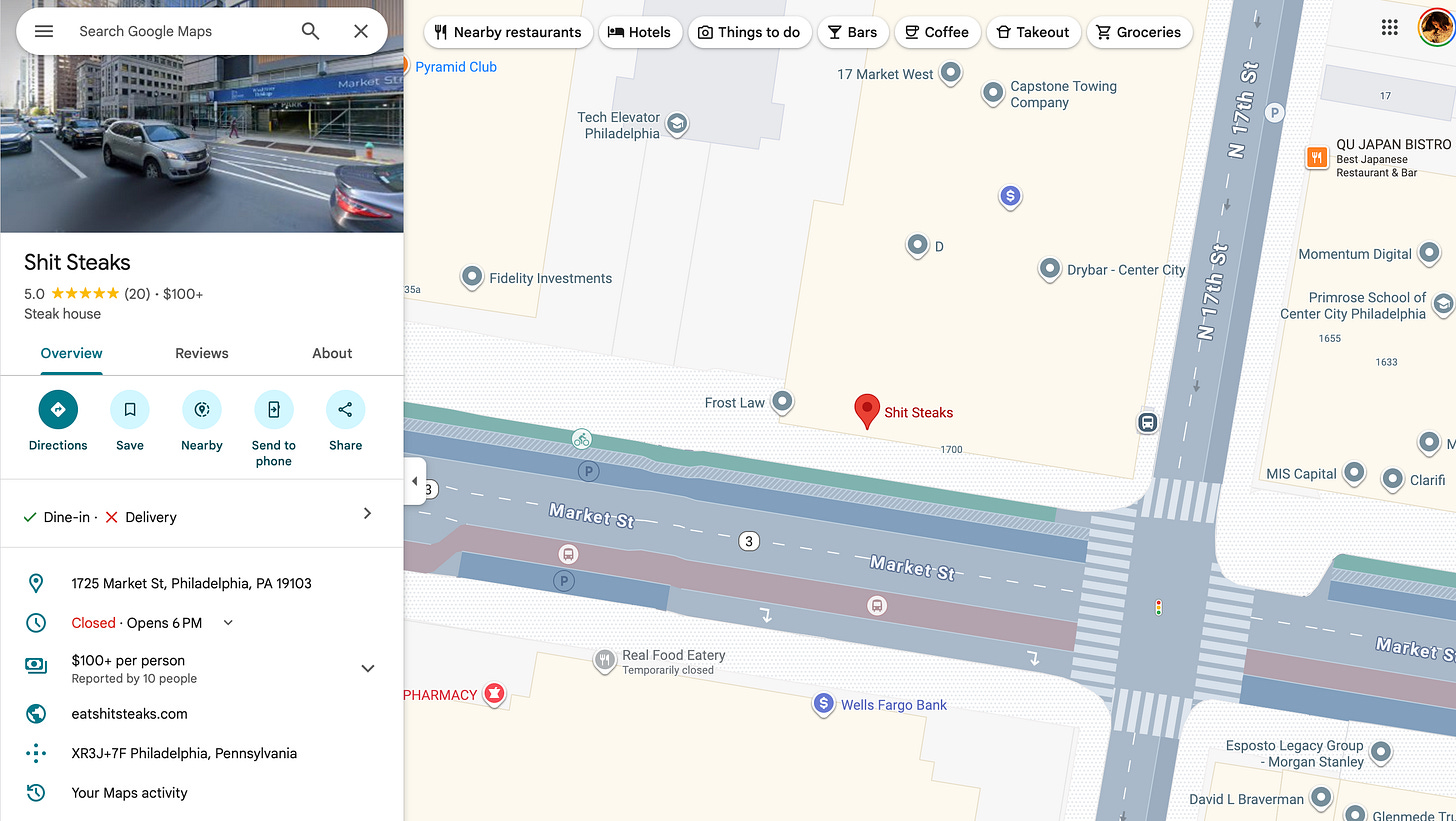Filter by Nearby restaurants chip
Viewport: 1456px width, 821px height.
[x=508, y=32]
